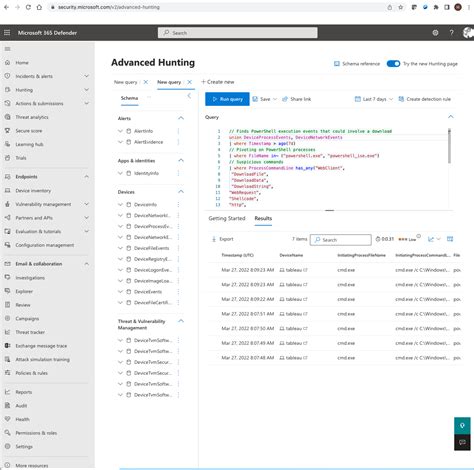Open Secure score in the sidebar
This screenshot has height=470, width=474.
pyautogui.click(x=29, y=131)
